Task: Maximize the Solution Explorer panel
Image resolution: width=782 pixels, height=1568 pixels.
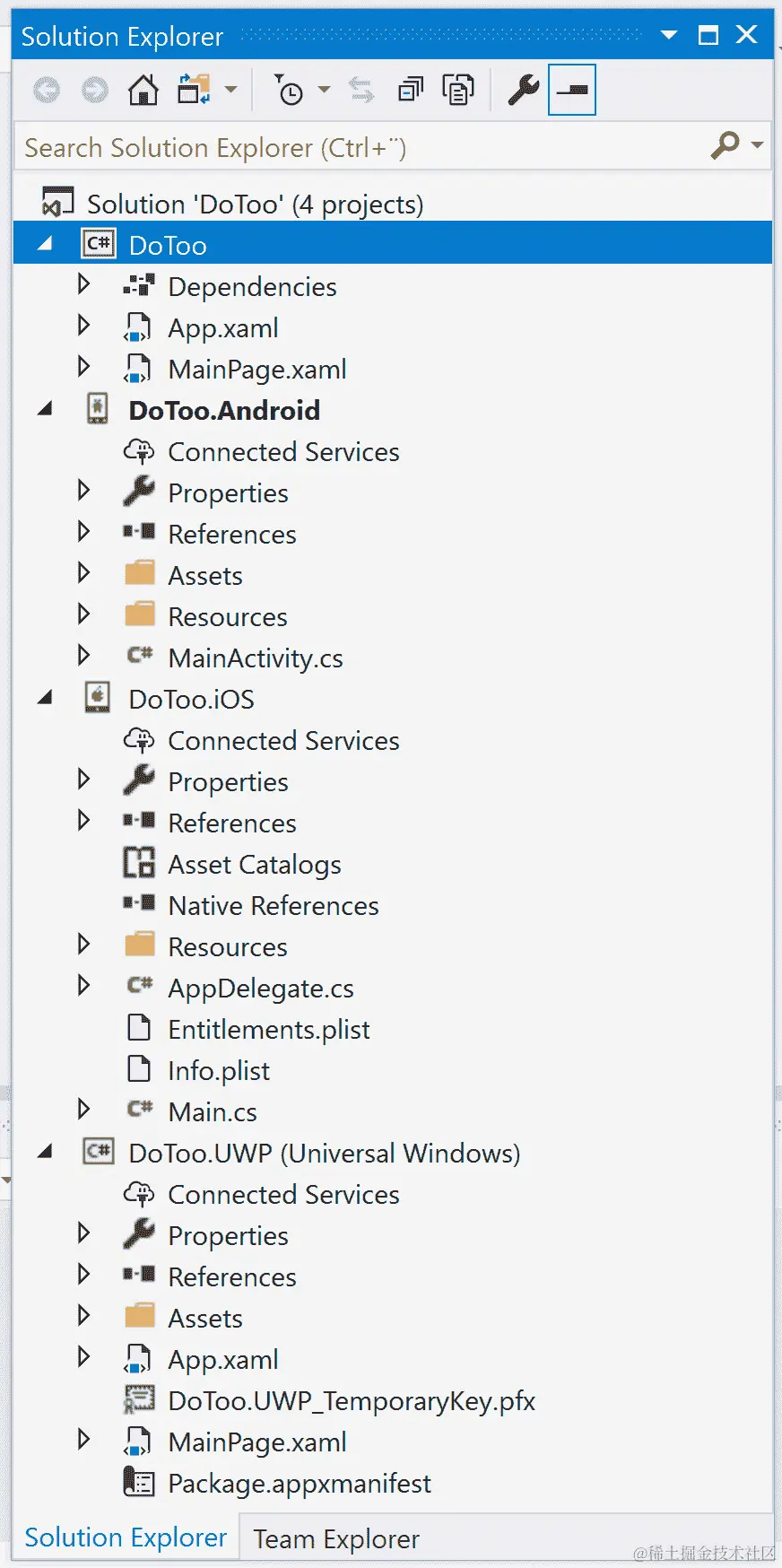Action: 708,35
